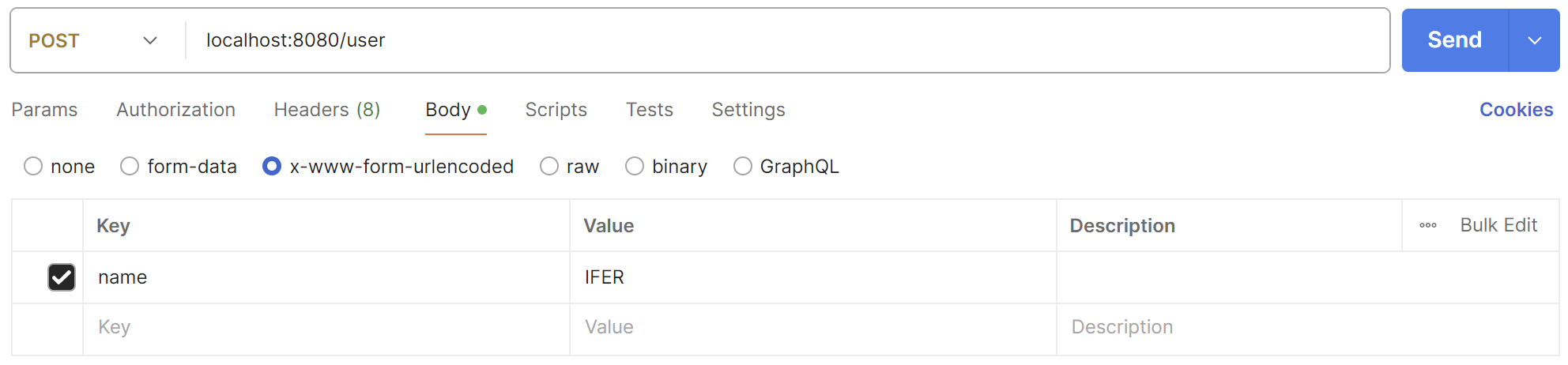Open the Scripts tab
1568x365 pixels.
tap(556, 110)
